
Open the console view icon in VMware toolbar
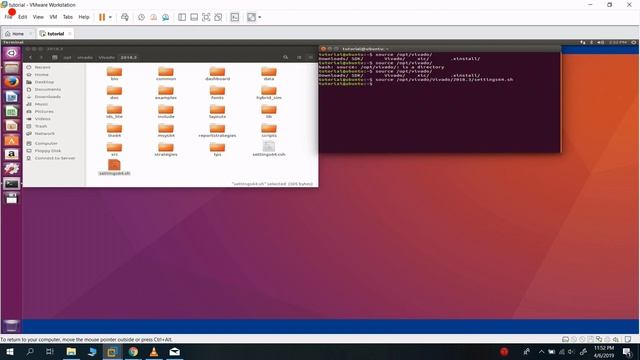(235, 17)
